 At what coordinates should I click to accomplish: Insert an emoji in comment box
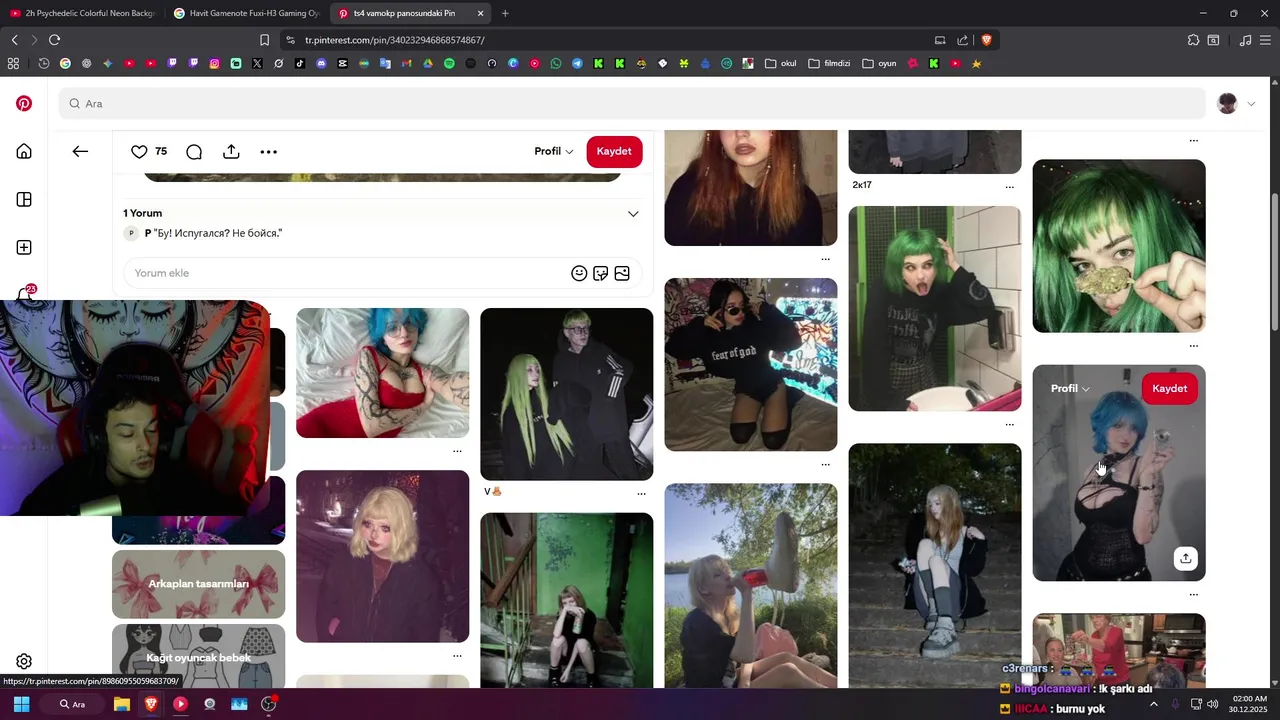[x=579, y=273]
